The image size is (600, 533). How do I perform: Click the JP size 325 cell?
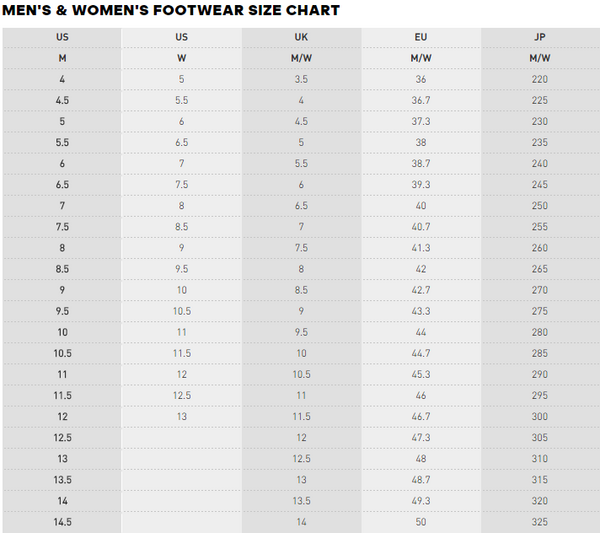(540, 522)
